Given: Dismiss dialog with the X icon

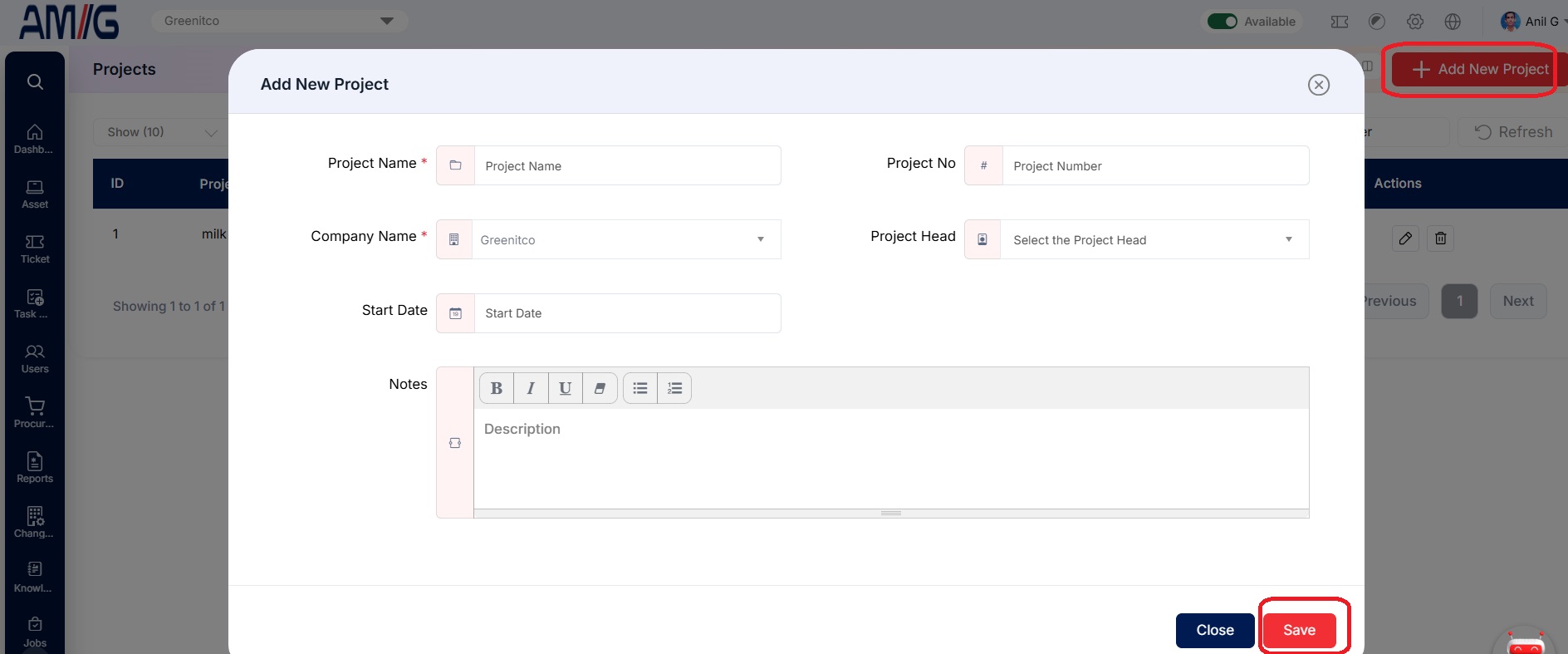Looking at the screenshot, I should point(1319,85).
